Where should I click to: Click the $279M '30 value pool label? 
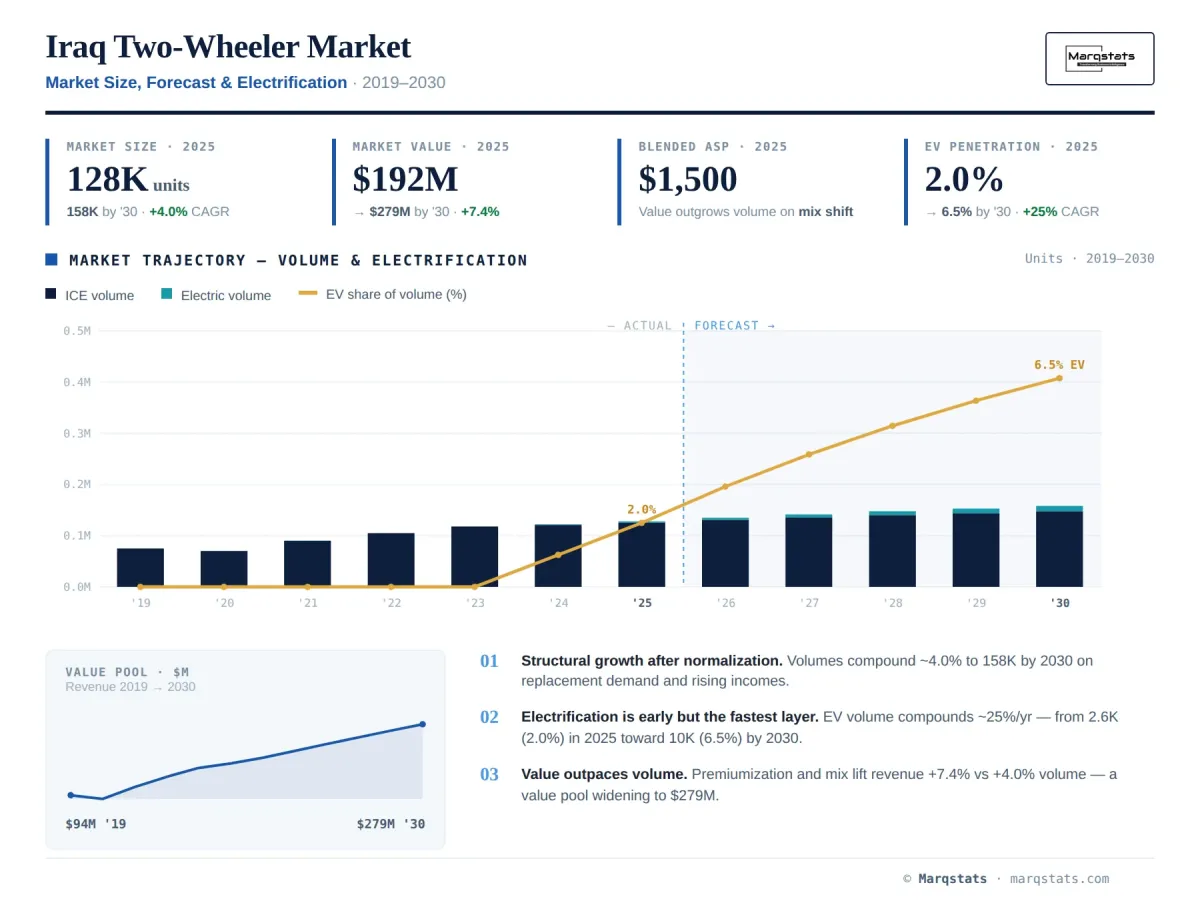point(390,824)
